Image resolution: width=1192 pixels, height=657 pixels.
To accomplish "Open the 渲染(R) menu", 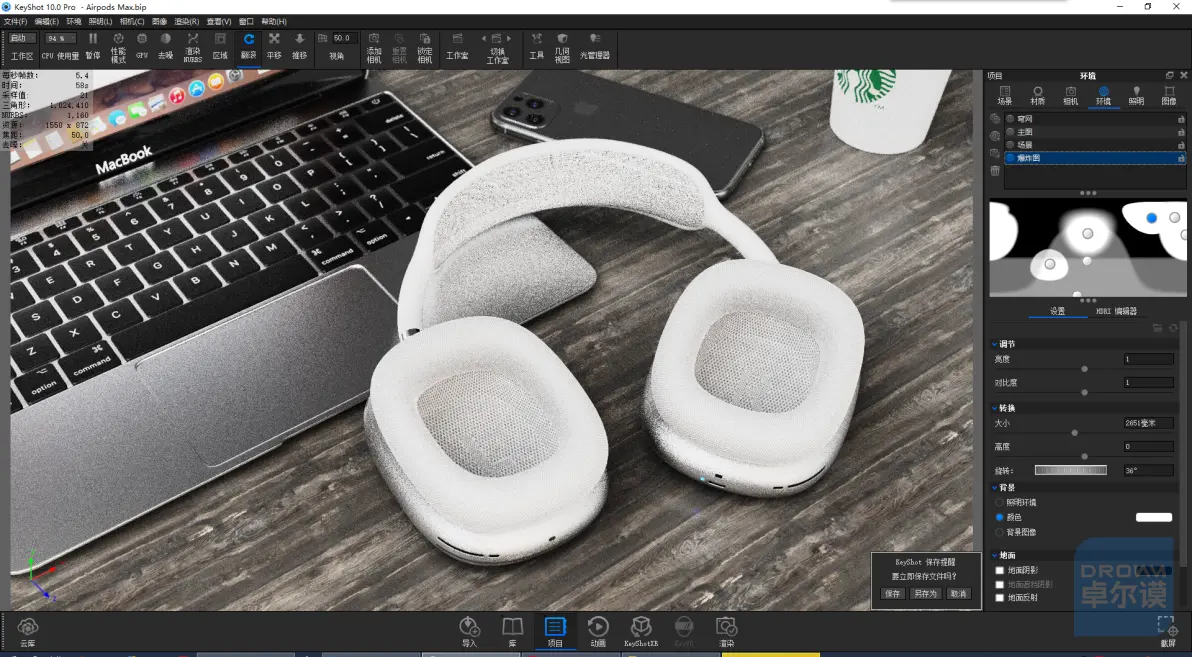I will (186, 22).
